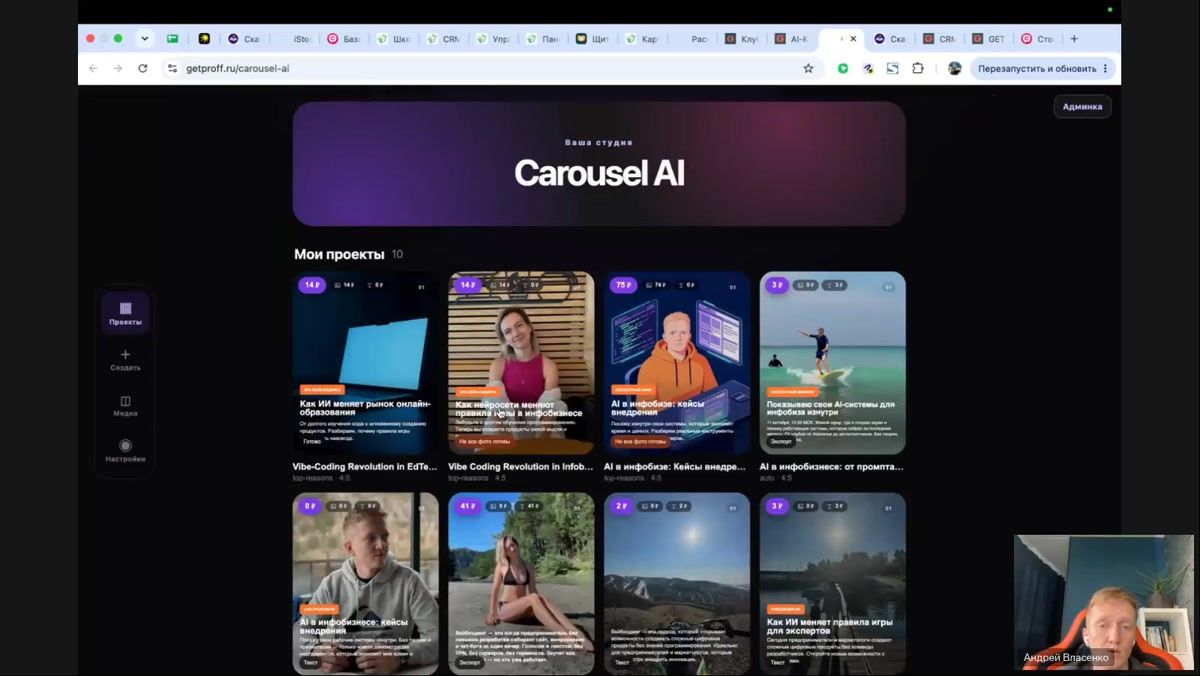Open the Создать plus item in the sidebar
Screen dimensions: 1200x676
point(125,360)
